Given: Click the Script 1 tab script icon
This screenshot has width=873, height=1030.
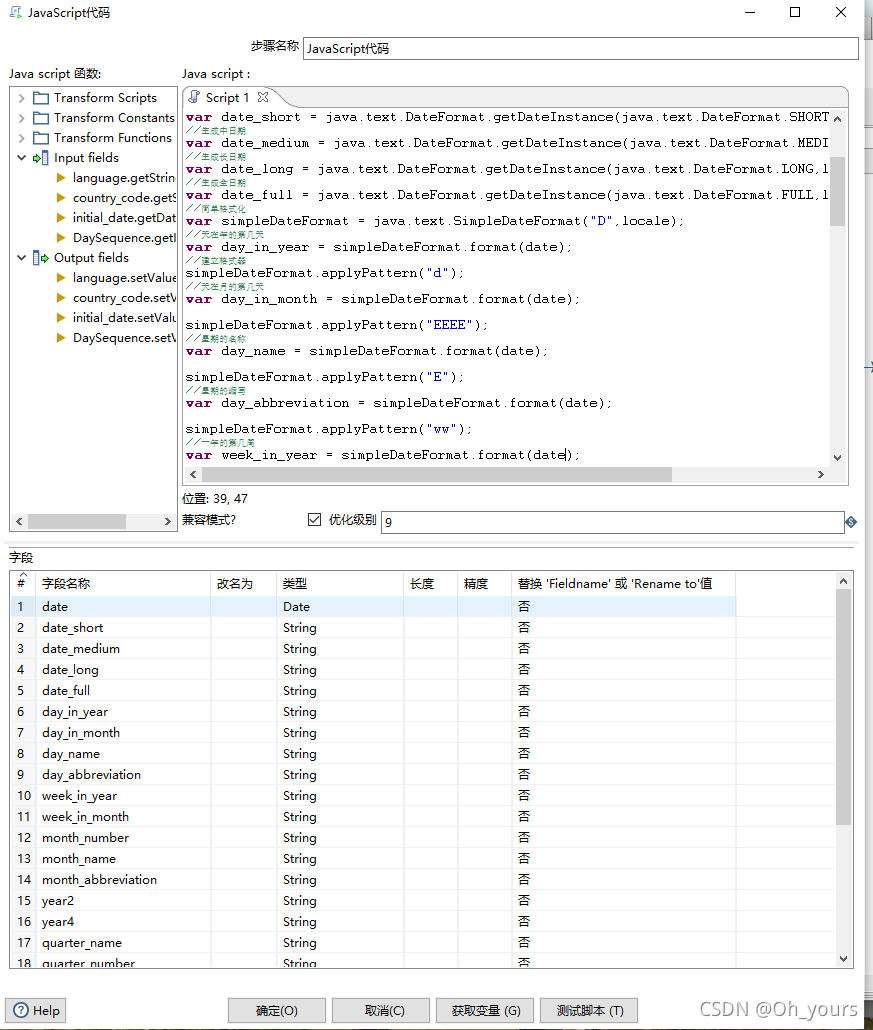Looking at the screenshot, I should tap(194, 97).
